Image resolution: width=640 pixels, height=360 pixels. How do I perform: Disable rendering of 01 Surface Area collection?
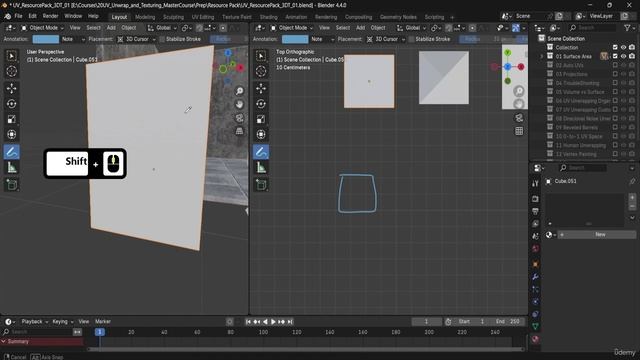coord(632,56)
